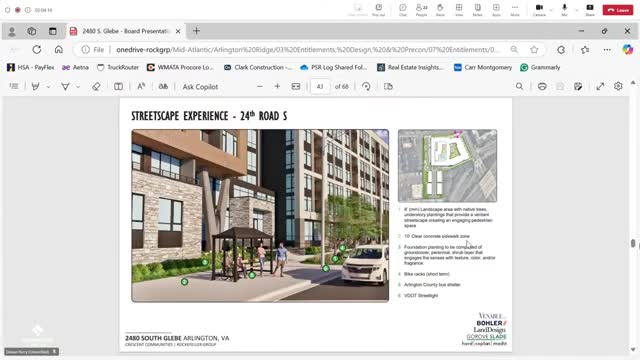Open meeting Notes
Viewport: 640px width, 360px height.
click(477, 10)
